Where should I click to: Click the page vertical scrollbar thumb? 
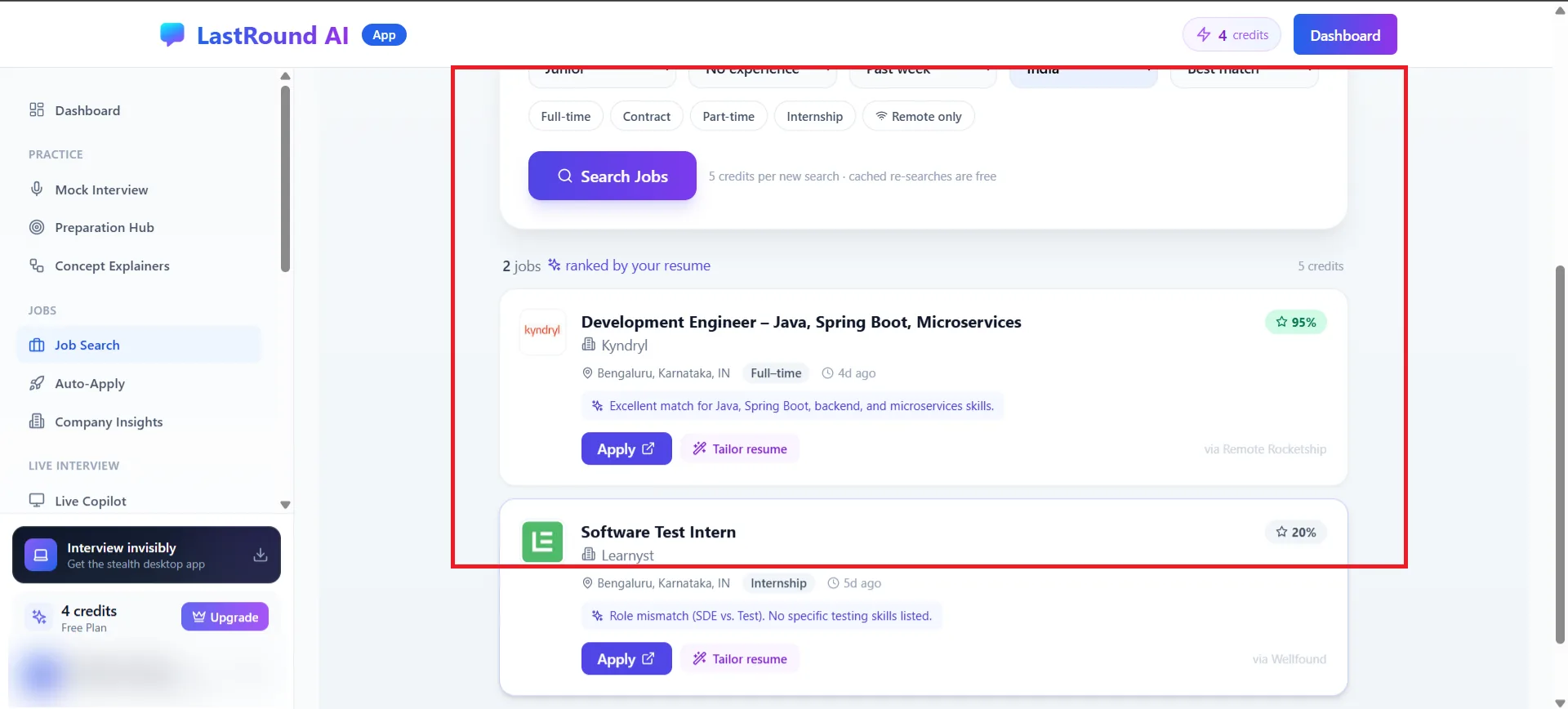pos(1560,453)
